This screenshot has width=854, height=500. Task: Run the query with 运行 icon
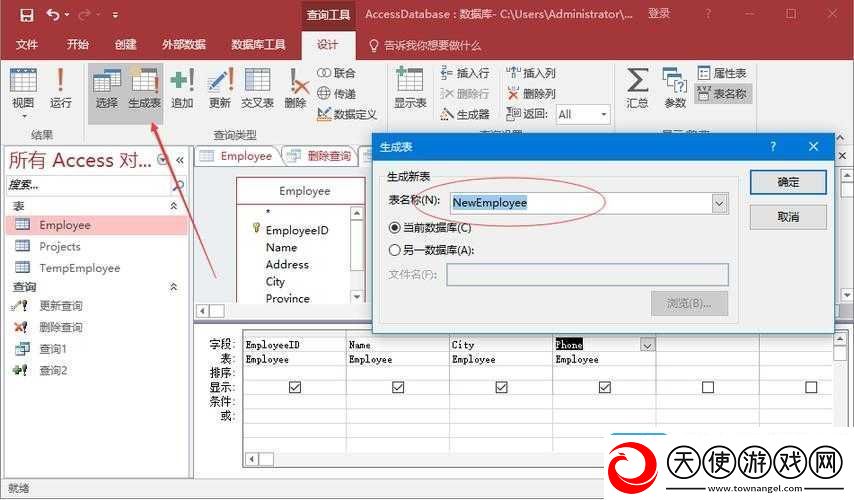60,88
